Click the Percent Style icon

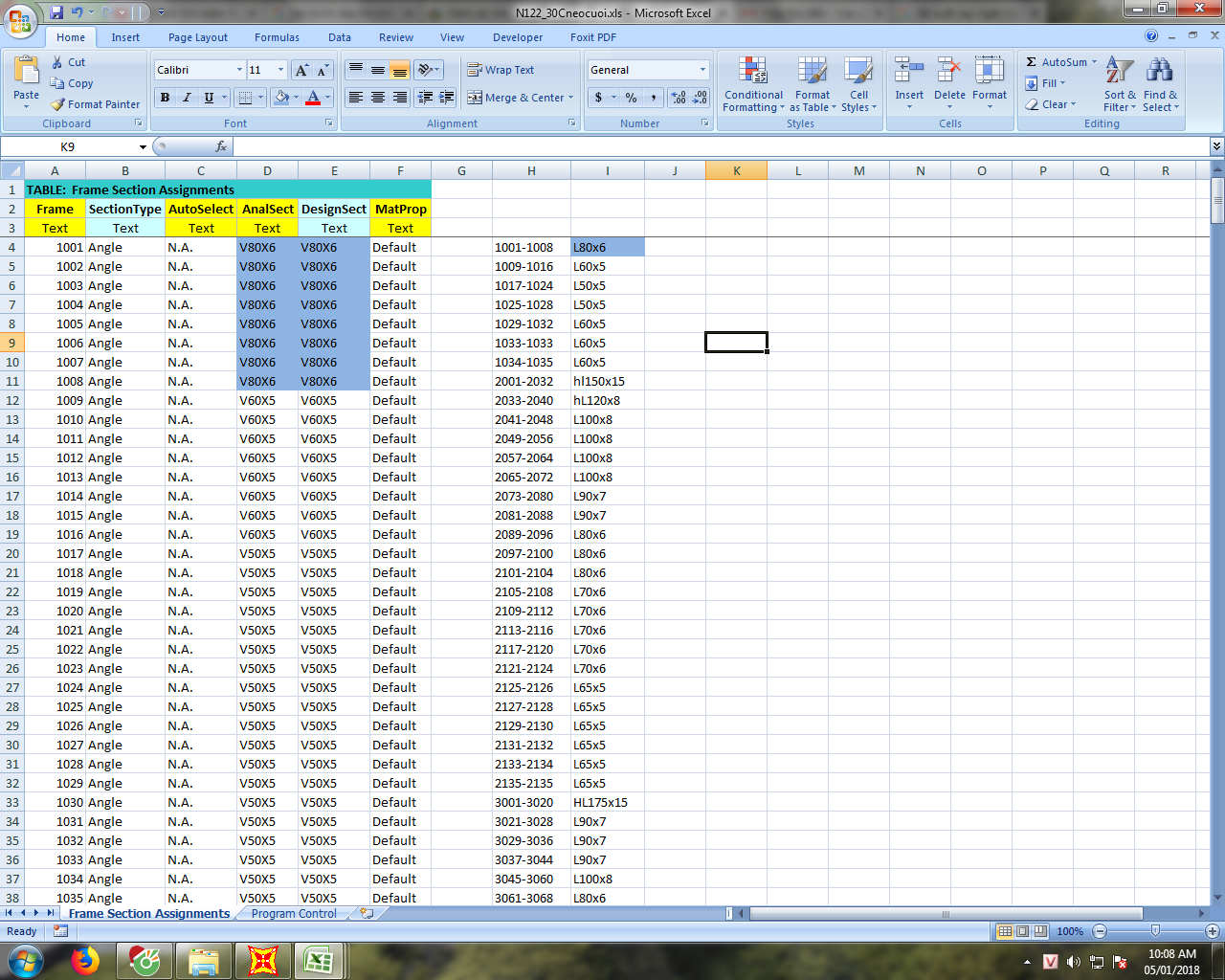coord(631,98)
